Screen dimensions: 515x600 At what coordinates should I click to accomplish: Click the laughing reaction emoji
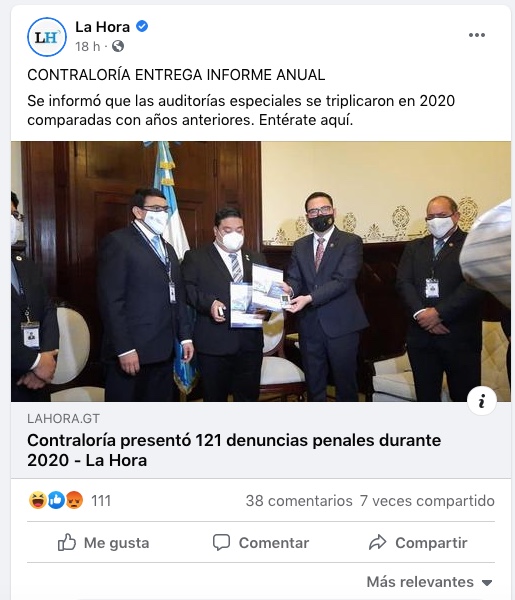[x=37, y=500]
